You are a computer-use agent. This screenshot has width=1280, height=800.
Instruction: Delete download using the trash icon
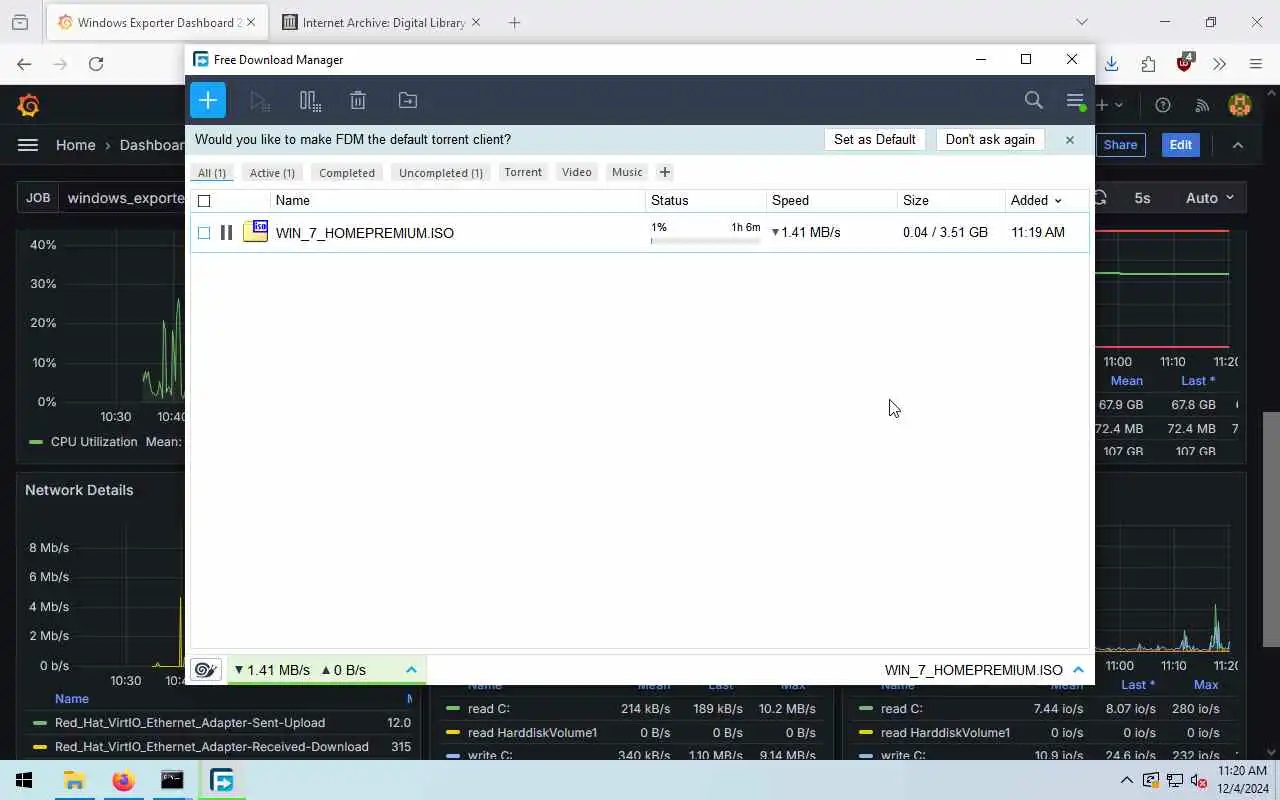(x=358, y=100)
